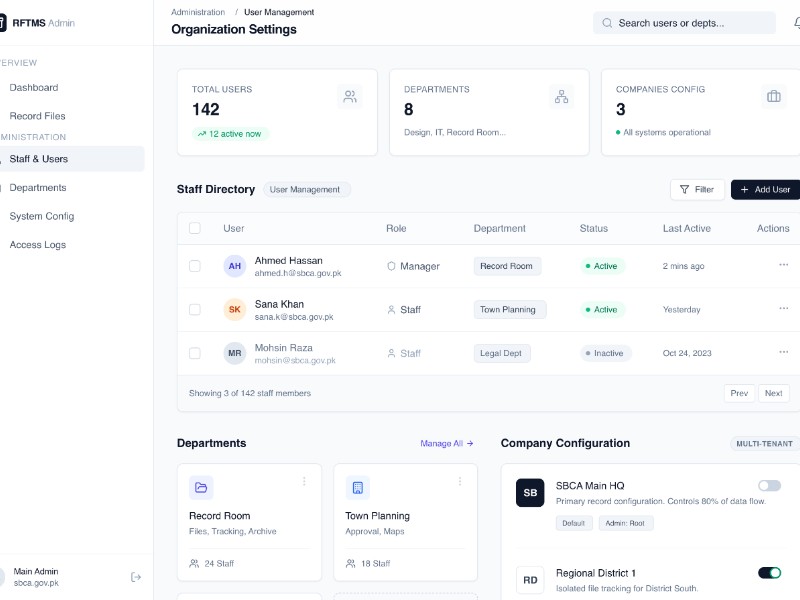
Task: Click the Add User button
Action: click(765, 189)
